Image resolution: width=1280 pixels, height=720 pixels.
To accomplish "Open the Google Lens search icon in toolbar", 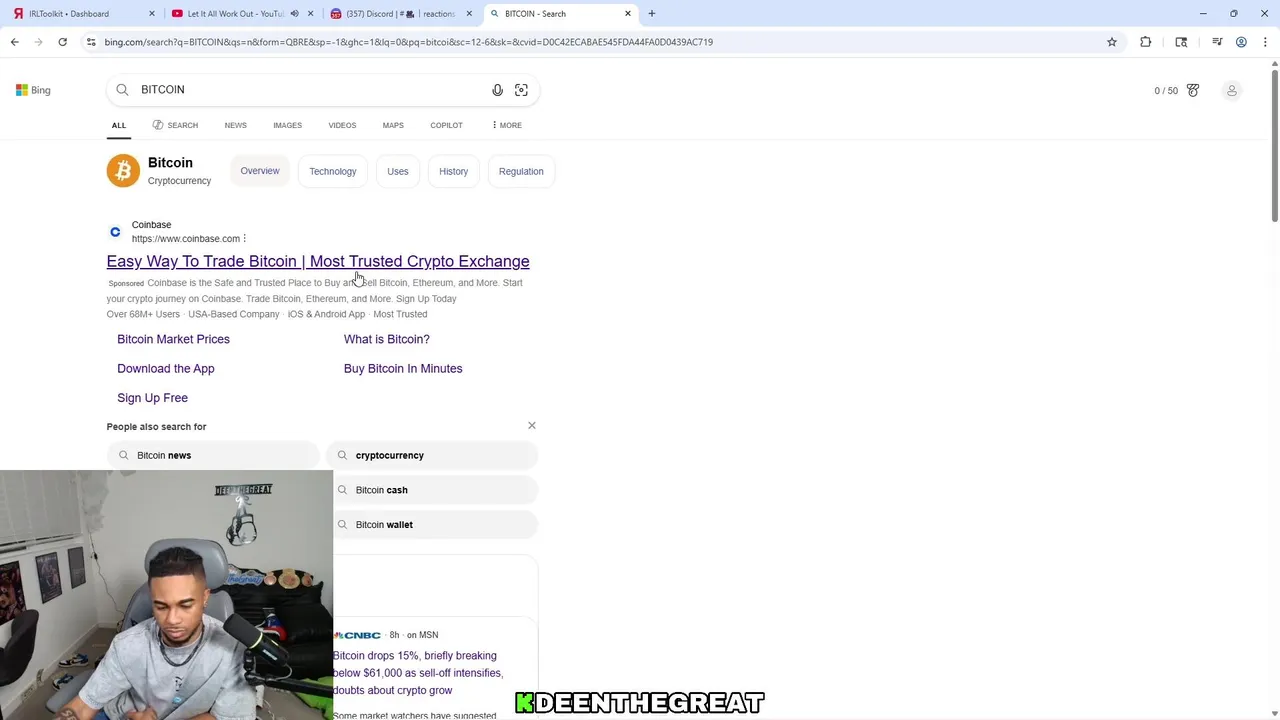I will pyautogui.click(x=1181, y=42).
